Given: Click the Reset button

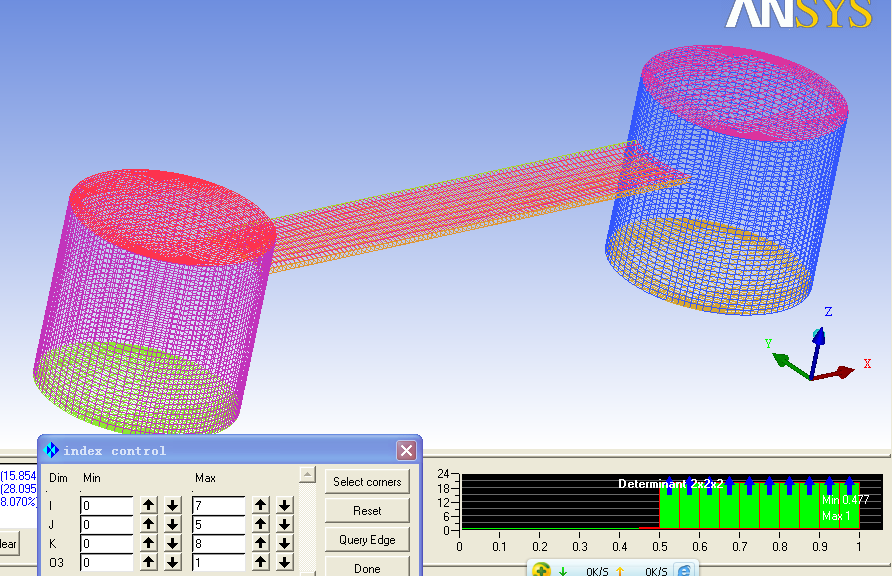Looking at the screenshot, I should 367,510.
